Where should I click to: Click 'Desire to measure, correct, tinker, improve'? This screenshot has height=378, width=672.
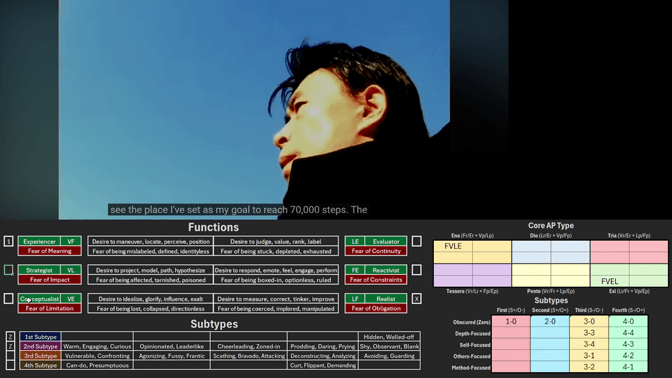[x=276, y=299]
